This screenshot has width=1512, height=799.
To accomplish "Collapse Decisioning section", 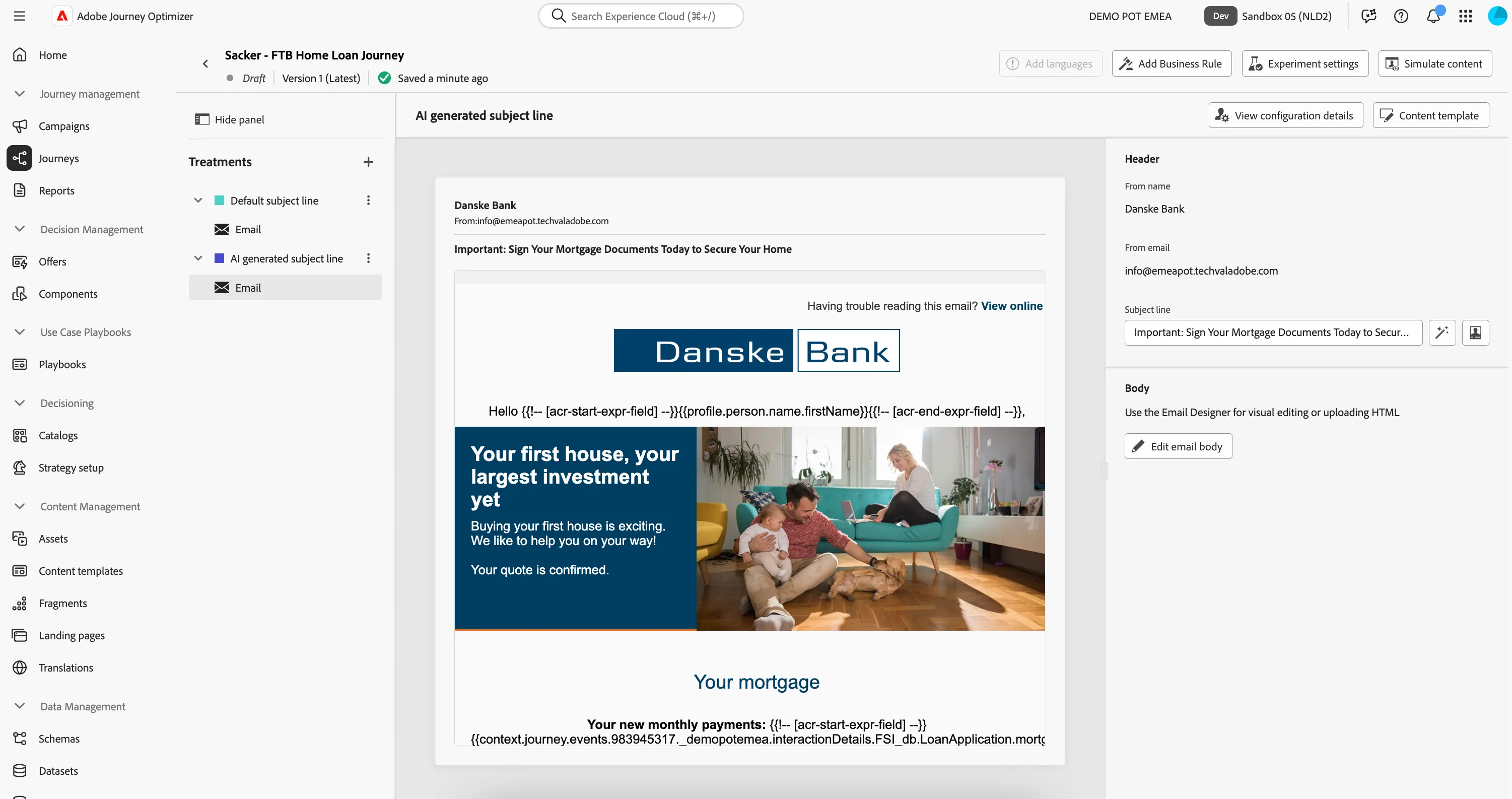I will point(19,403).
